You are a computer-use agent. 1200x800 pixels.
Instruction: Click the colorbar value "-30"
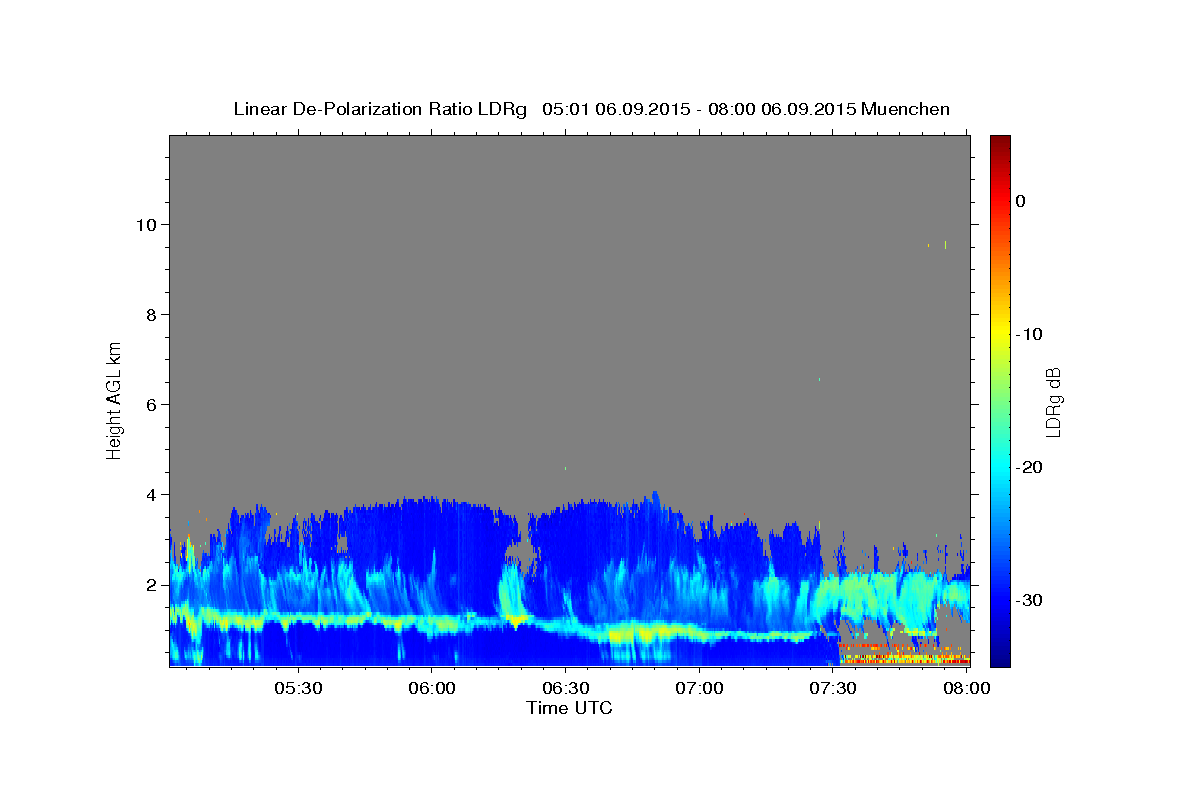(1027, 600)
